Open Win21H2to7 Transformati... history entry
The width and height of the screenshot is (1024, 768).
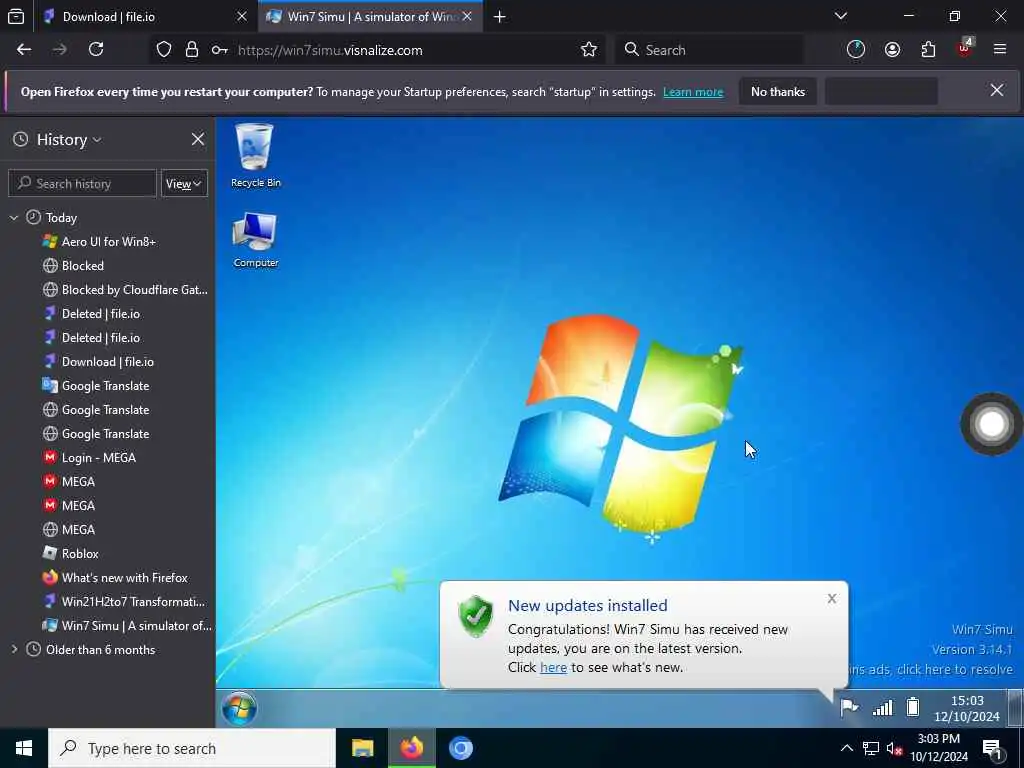click(x=124, y=601)
